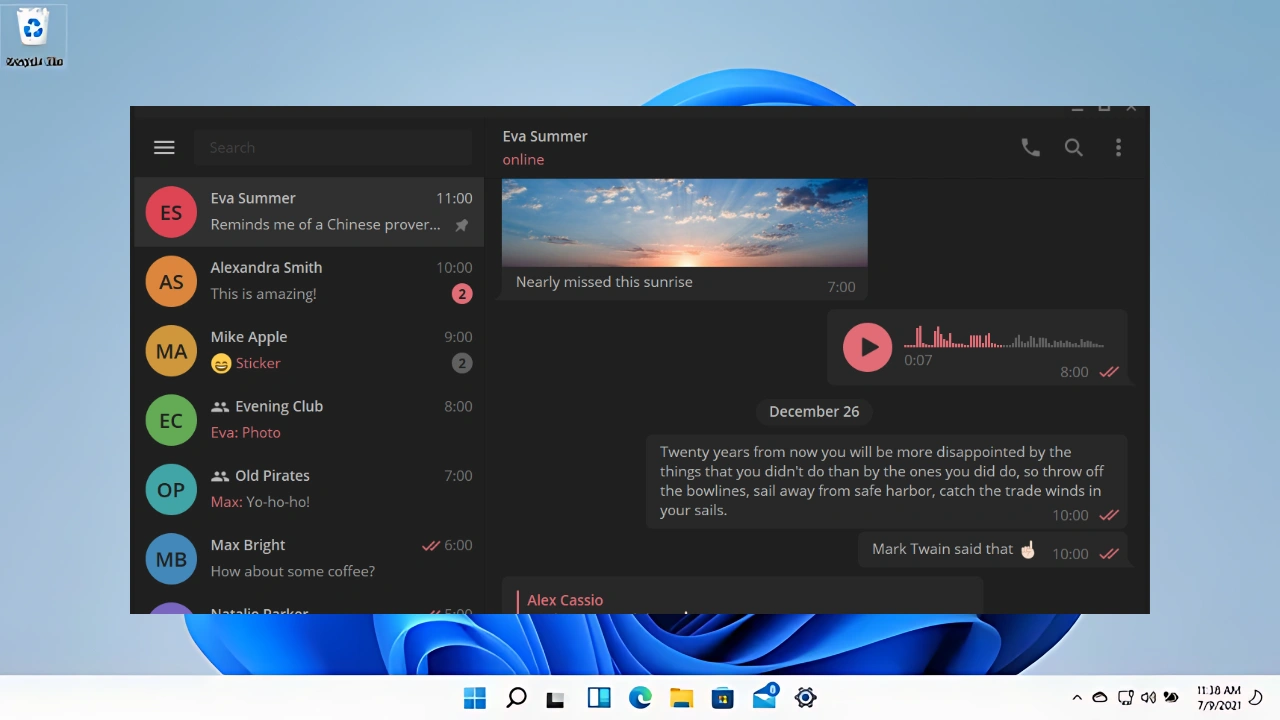Open Windows Search from the taskbar
The image size is (1280, 720).
coord(516,698)
